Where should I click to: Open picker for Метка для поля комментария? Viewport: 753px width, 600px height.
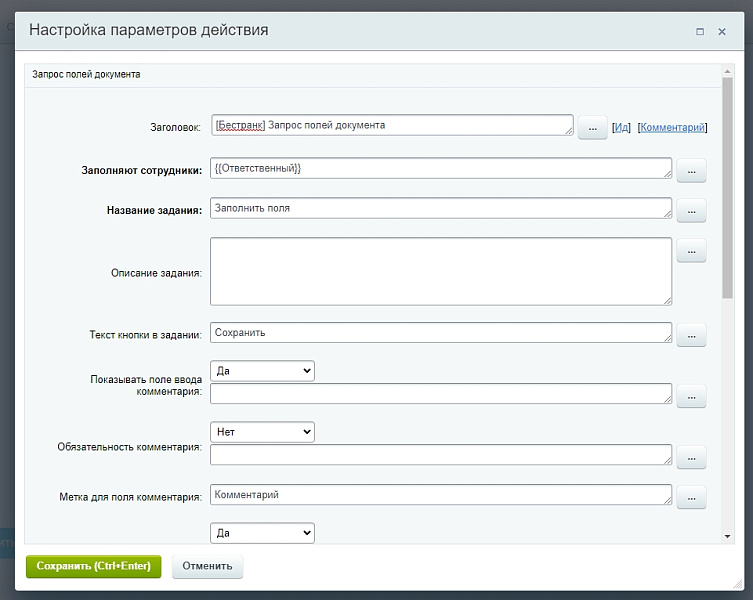point(691,497)
